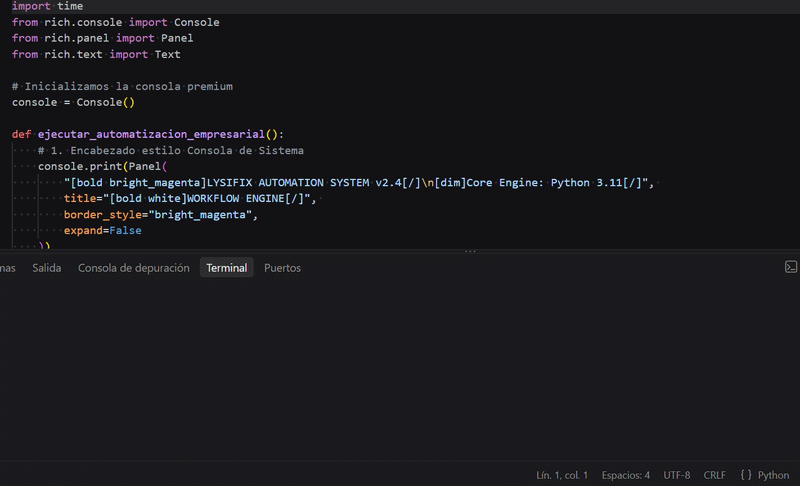Image resolution: width=800 pixels, height=486 pixels.
Task: Click 'Panel' in rich.panel import line
Action: tap(177, 38)
